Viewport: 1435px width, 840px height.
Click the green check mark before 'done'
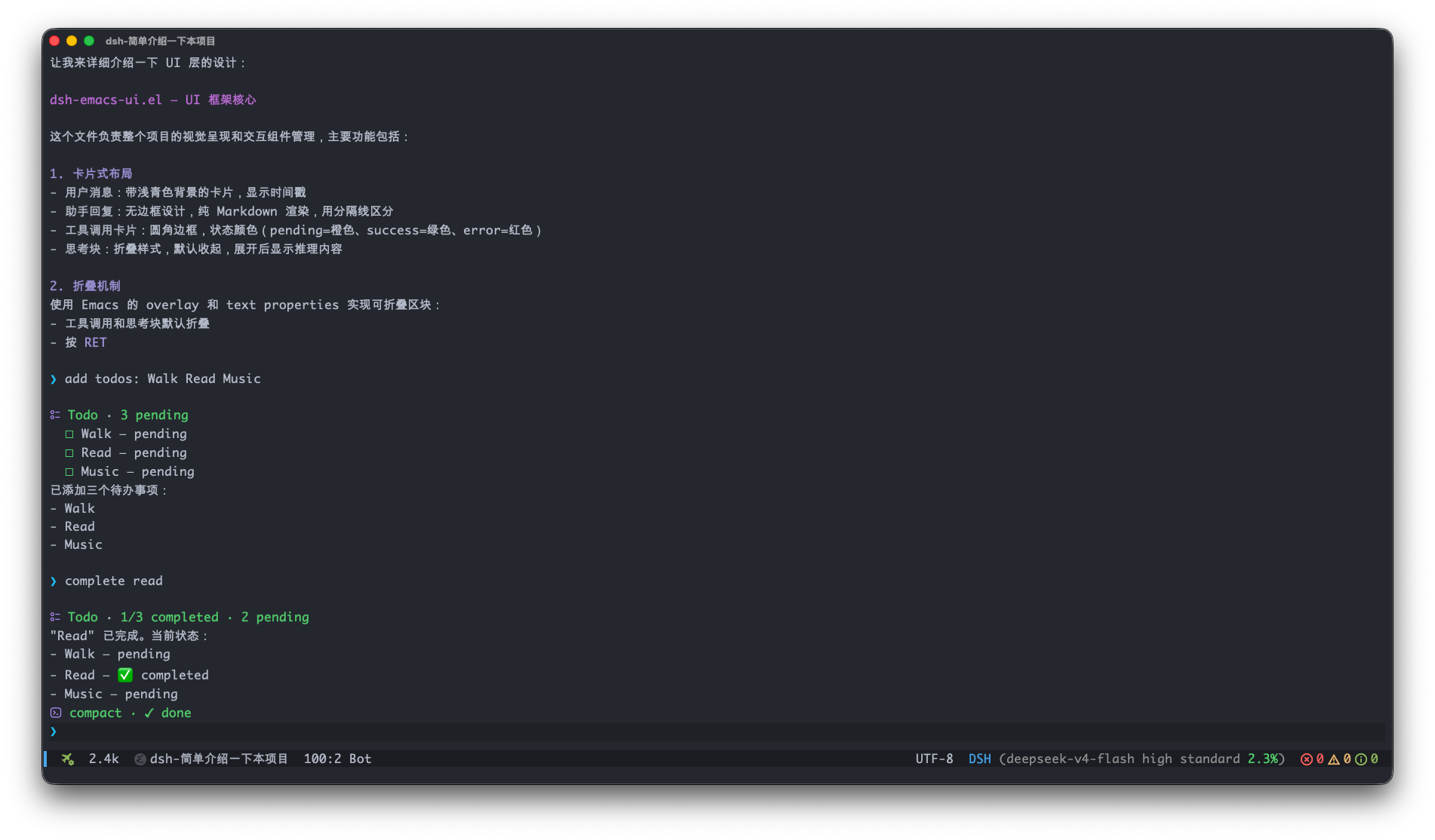149,713
